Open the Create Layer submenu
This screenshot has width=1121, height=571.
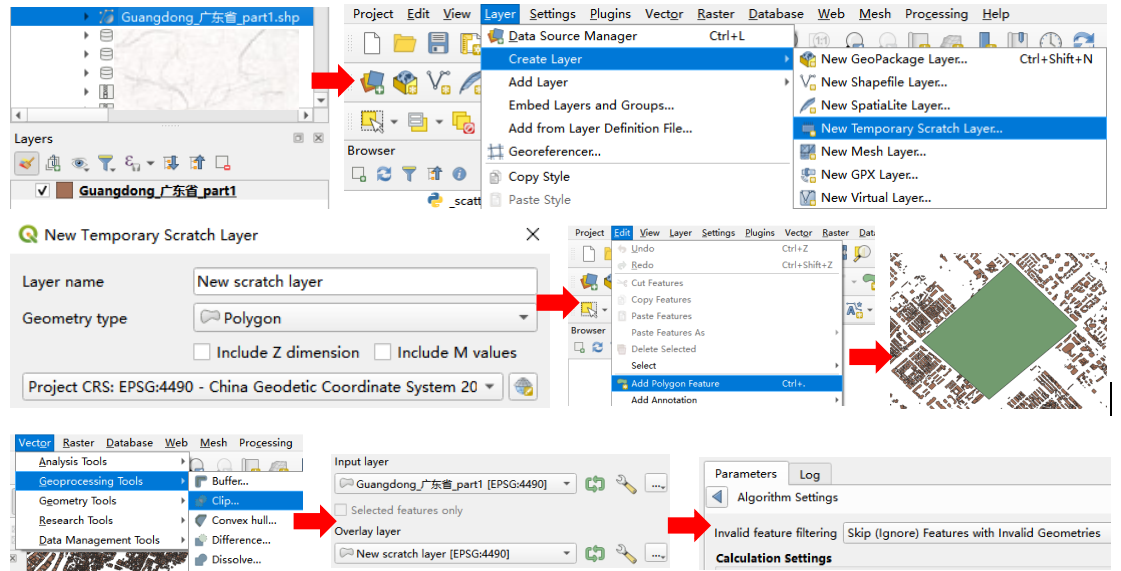(x=638, y=59)
